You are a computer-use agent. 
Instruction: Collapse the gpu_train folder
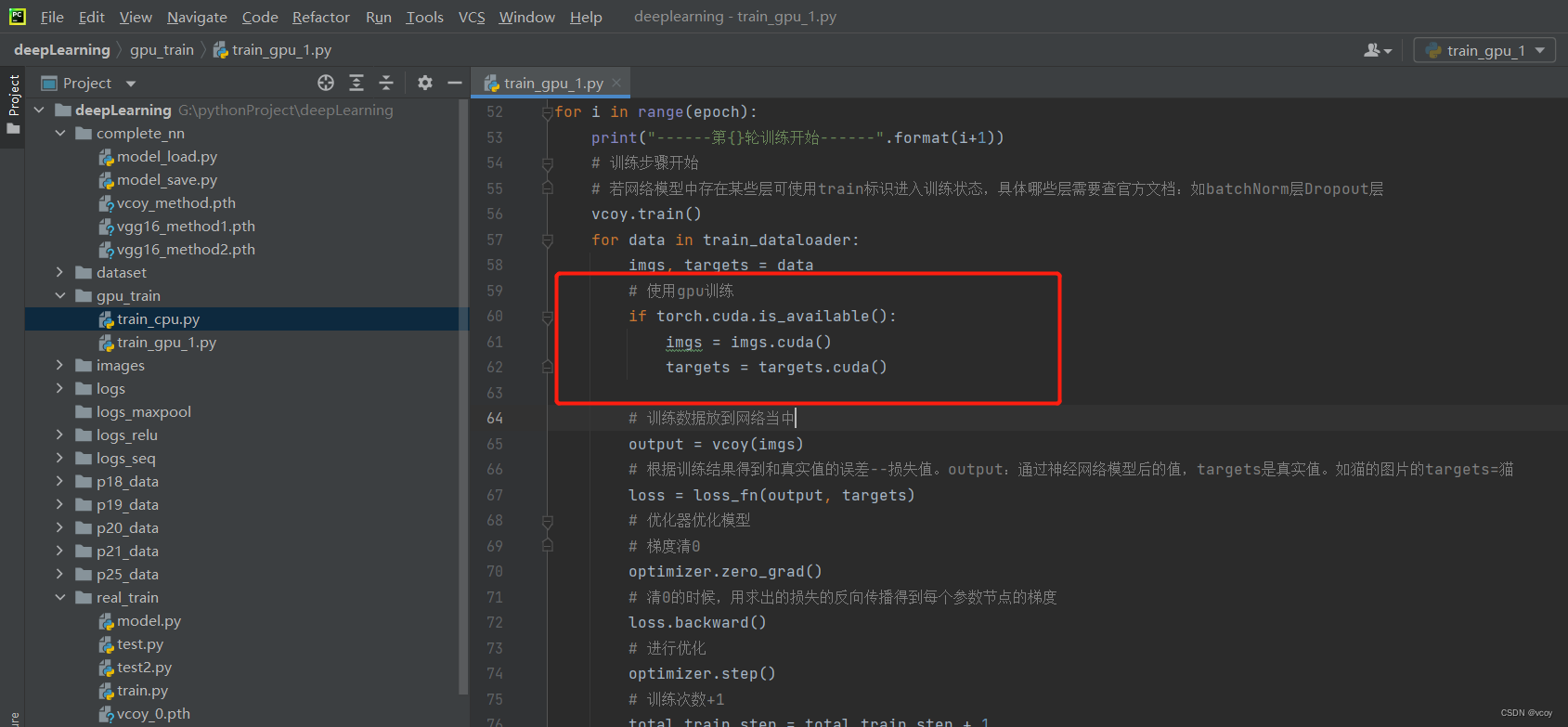point(59,295)
